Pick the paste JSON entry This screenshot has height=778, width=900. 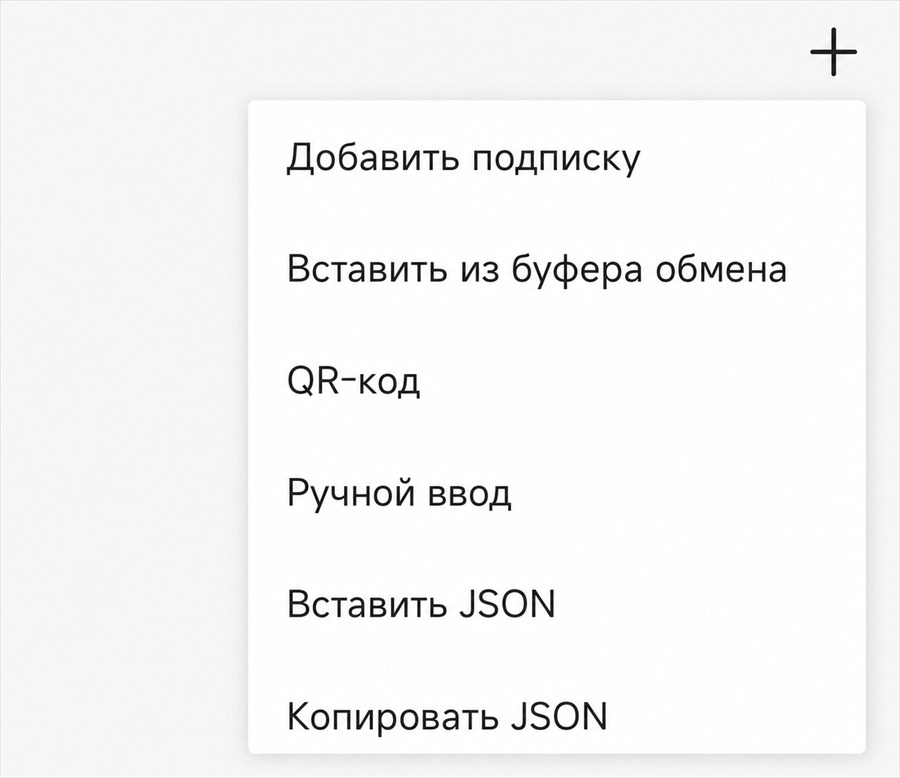click(x=557, y=603)
